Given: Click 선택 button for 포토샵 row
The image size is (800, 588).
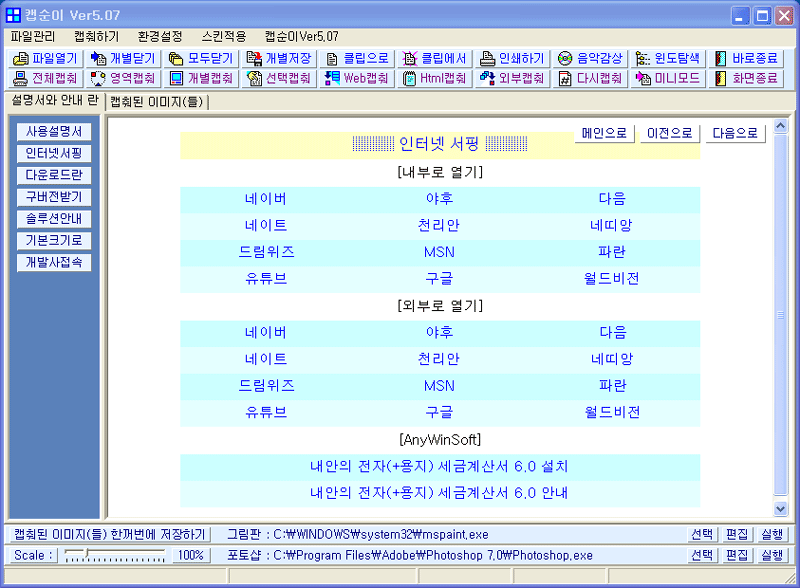Looking at the screenshot, I should (x=702, y=555).
